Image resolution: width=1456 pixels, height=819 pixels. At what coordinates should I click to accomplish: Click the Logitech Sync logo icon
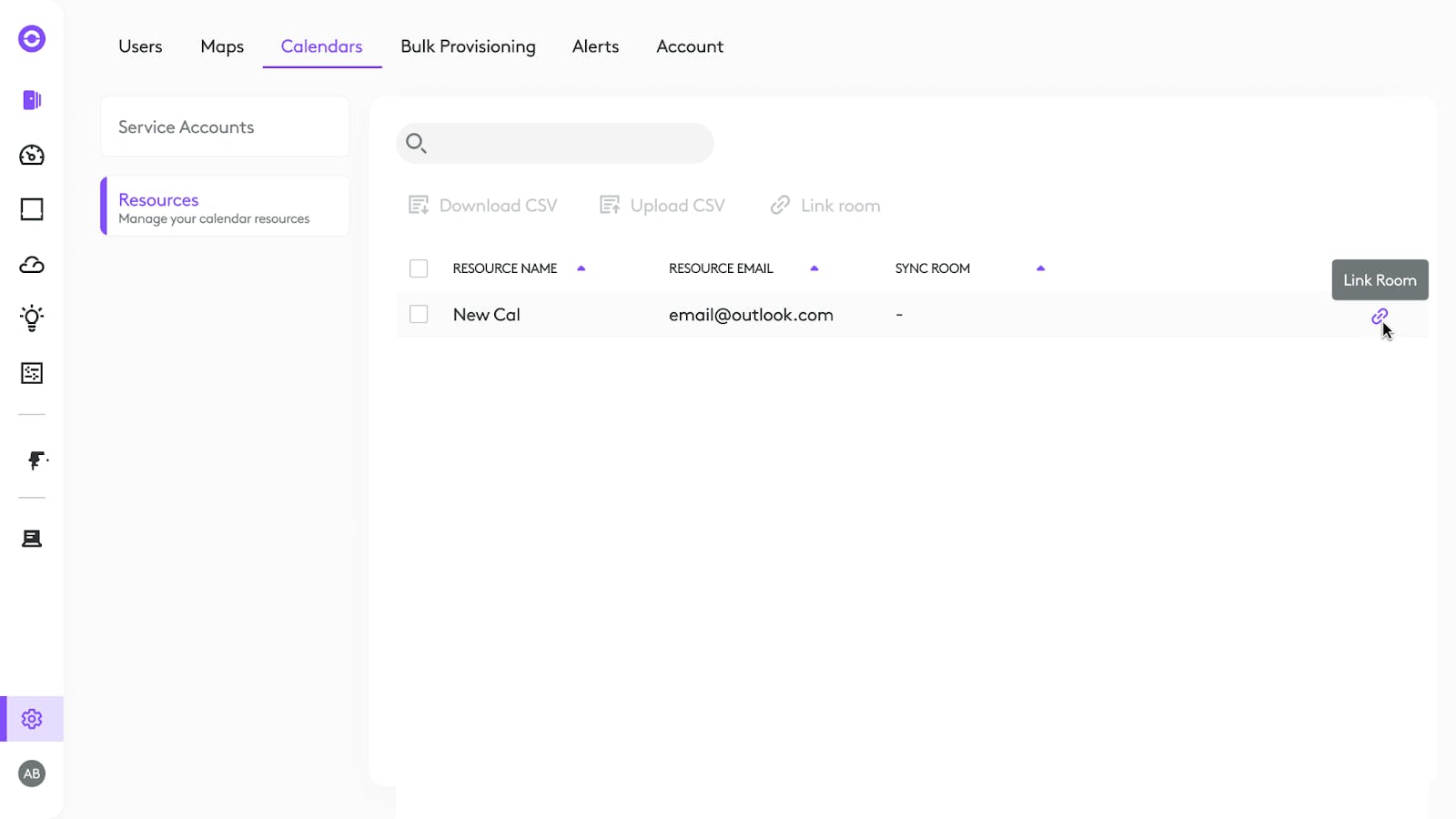(x=32, y=38)
